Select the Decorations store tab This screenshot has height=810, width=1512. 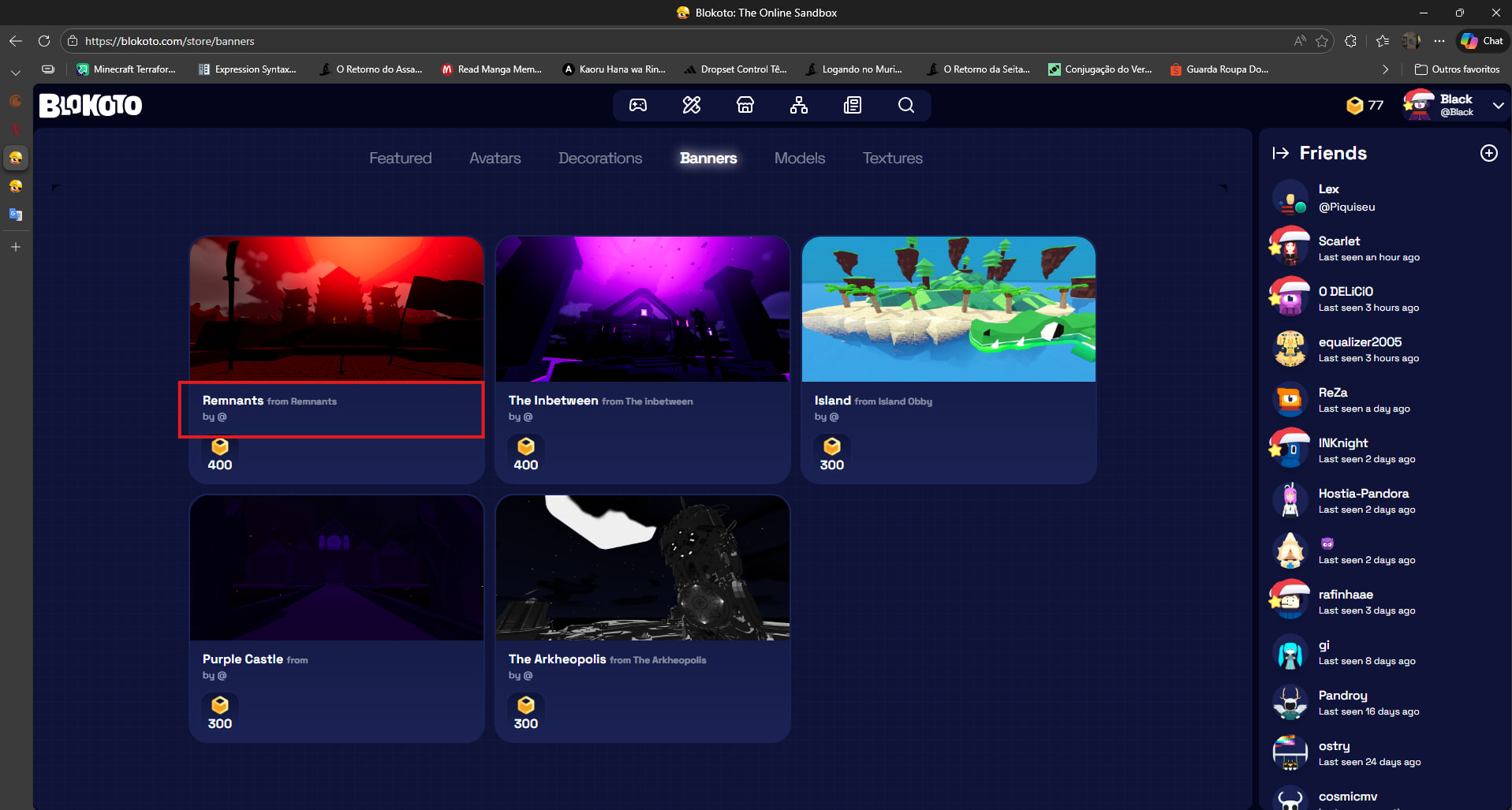600,159
